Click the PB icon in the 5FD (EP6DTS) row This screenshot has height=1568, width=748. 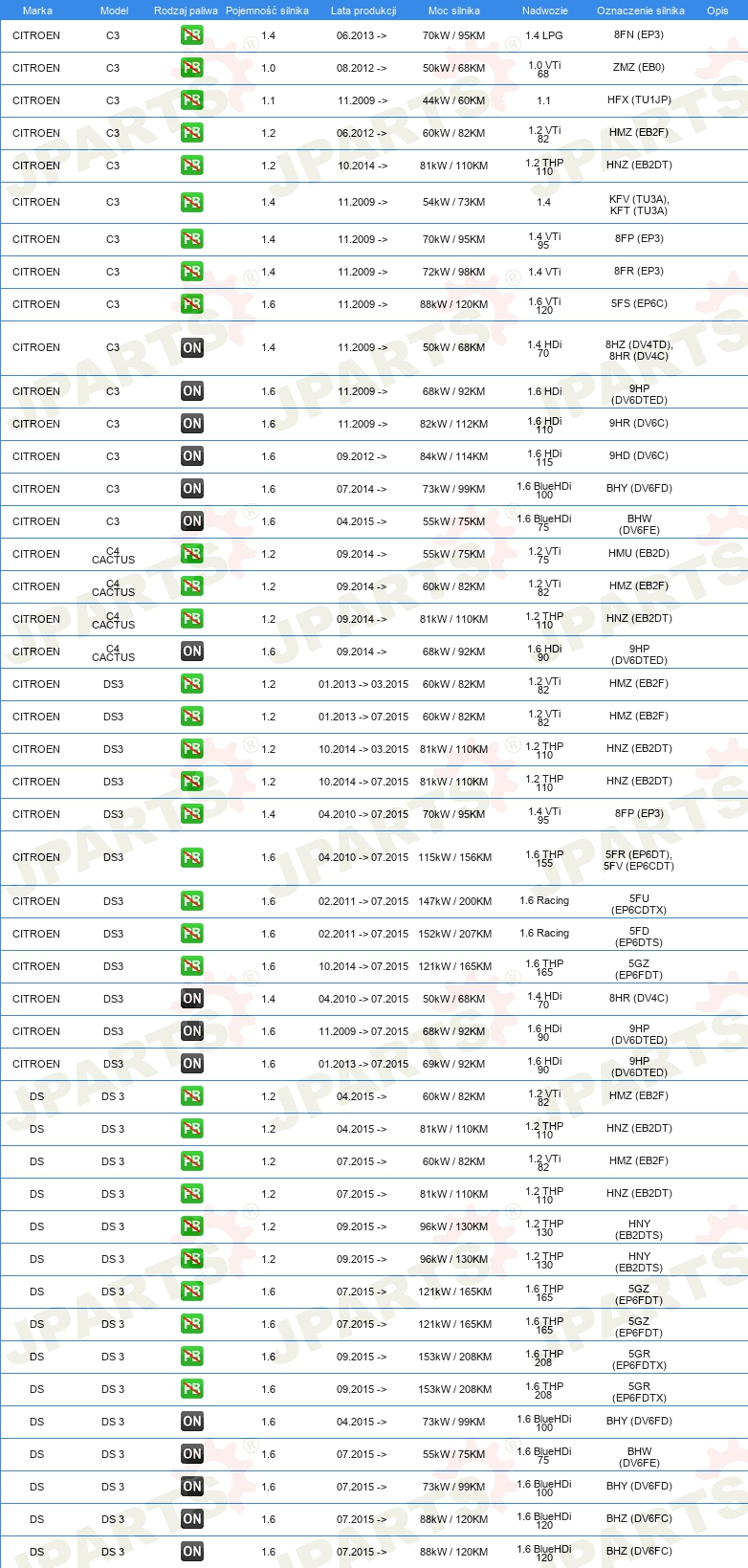tap(192, 934)
